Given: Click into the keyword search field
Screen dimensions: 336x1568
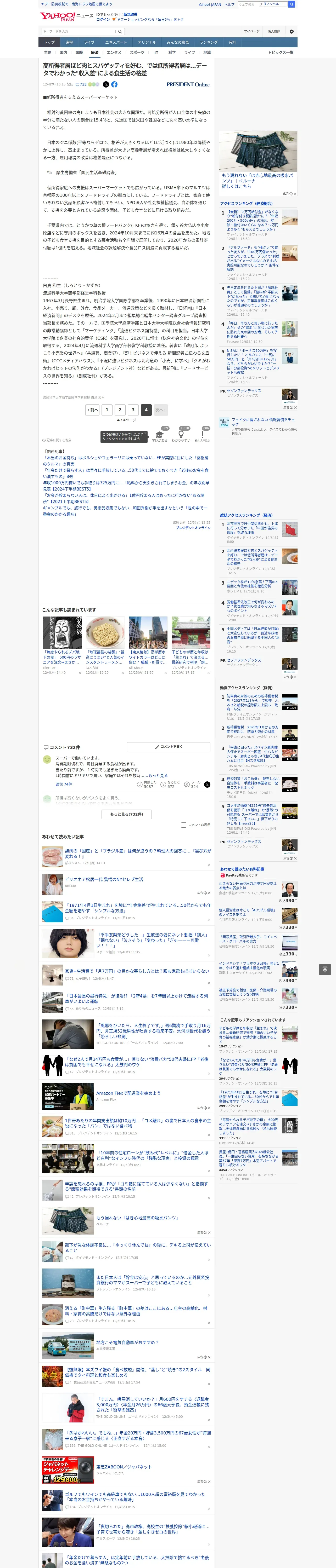Looking at the screenshot, I should pyautogui.click(x=79, y=32).
